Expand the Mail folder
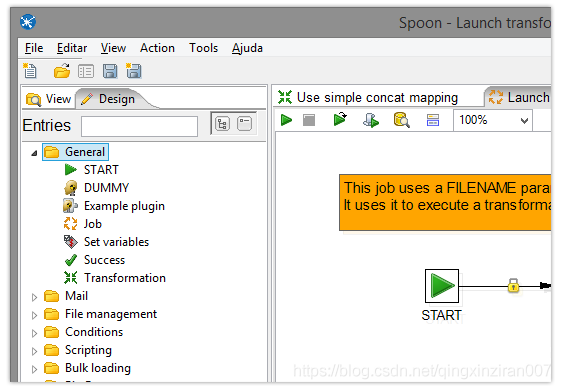 [34, 297]
